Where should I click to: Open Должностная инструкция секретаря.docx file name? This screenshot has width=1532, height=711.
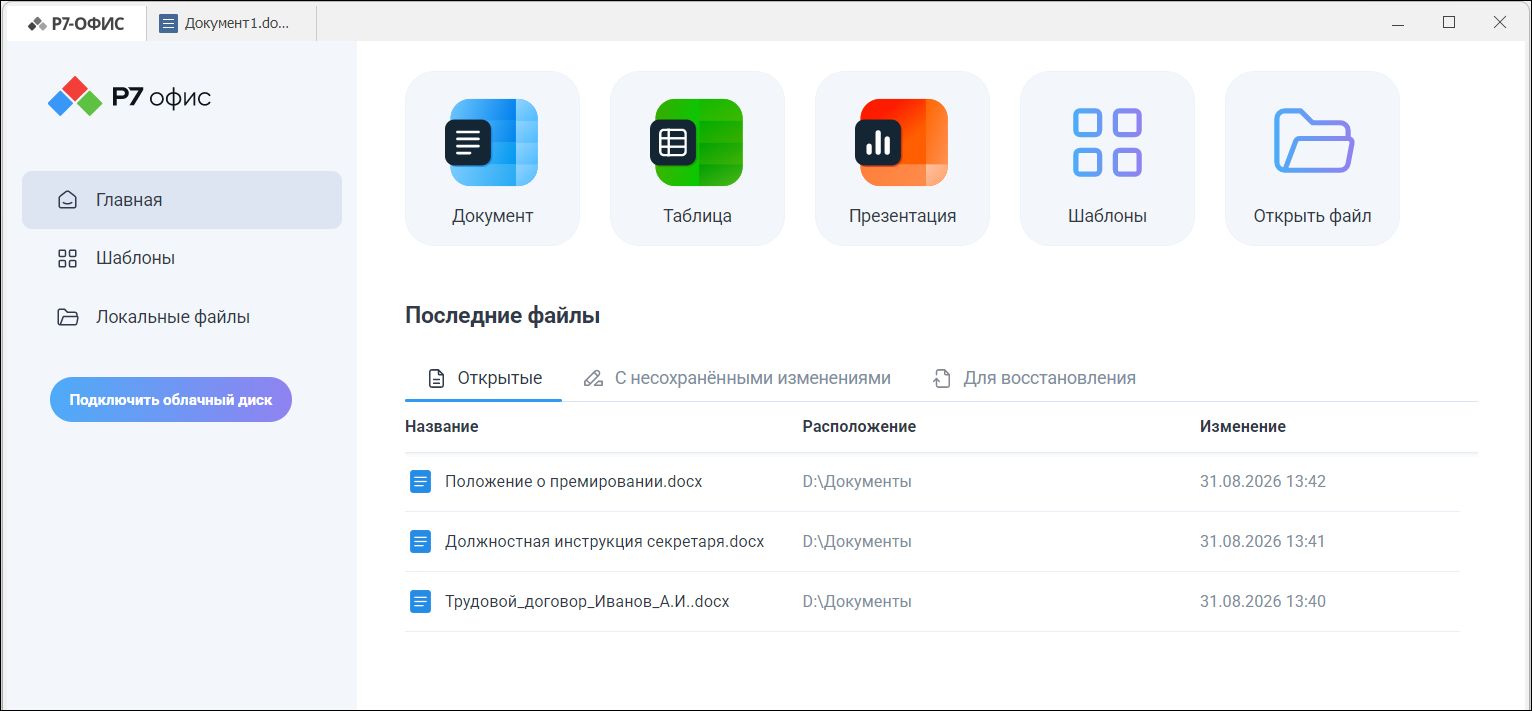604,542
